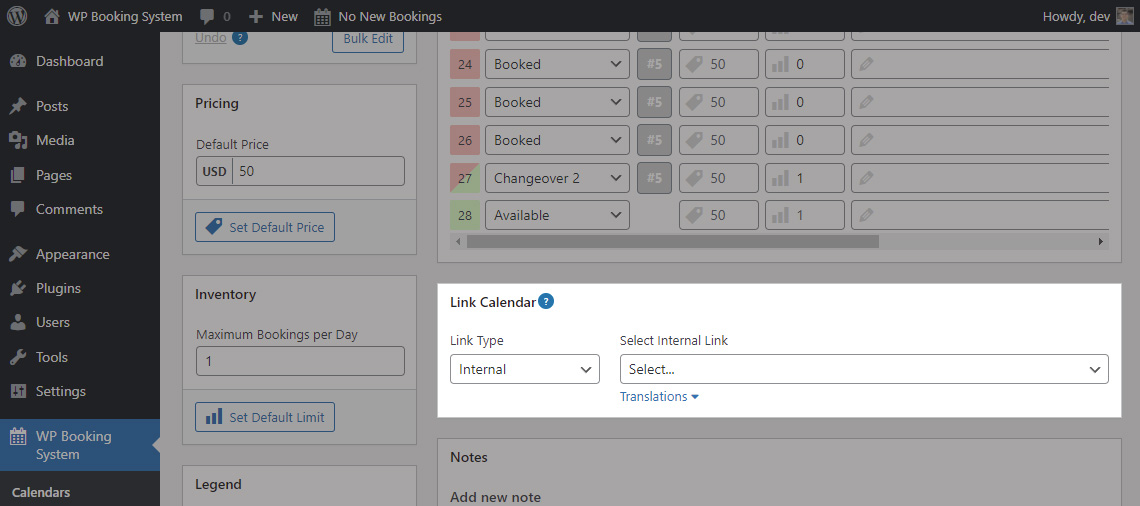
Task: Open the day 25 status dropdown
Action: (558, 102)
